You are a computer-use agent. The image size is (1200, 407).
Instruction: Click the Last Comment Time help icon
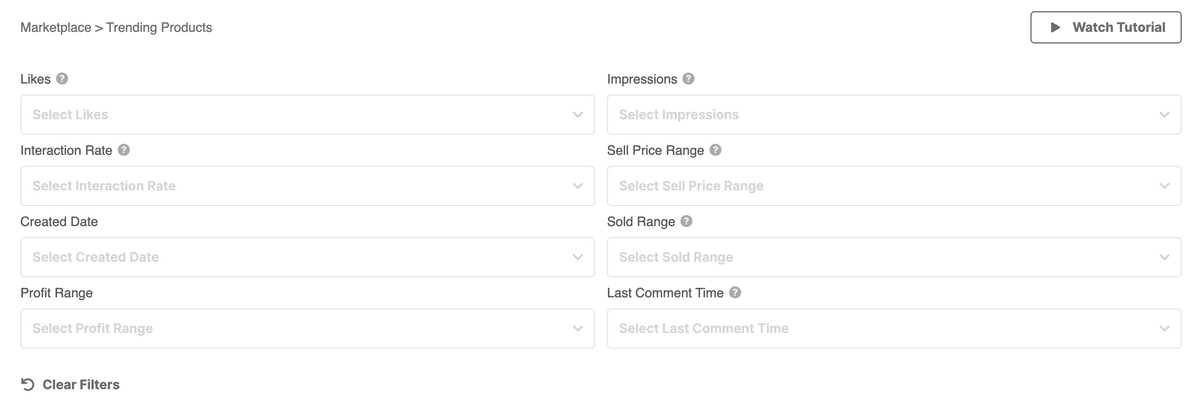(x=735, y=293)
